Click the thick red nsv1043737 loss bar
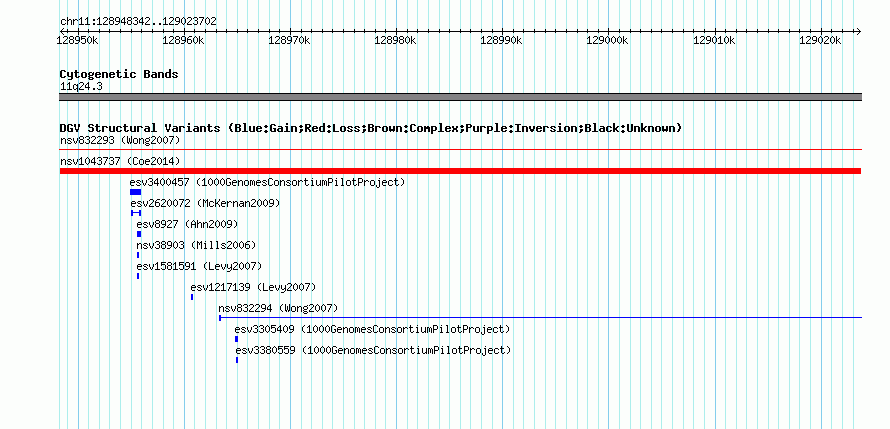This screenshot has width=890, height=429. (x=460, y=171)
